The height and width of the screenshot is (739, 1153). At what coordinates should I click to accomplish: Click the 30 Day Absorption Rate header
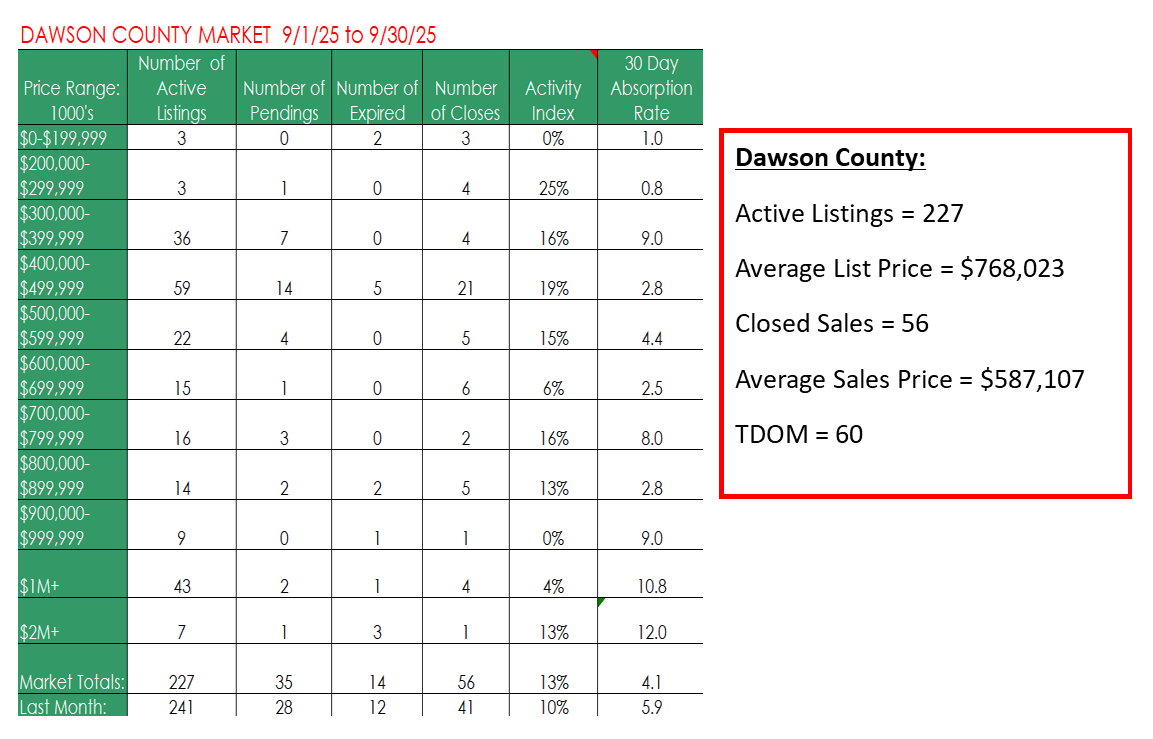click(651, 88)
